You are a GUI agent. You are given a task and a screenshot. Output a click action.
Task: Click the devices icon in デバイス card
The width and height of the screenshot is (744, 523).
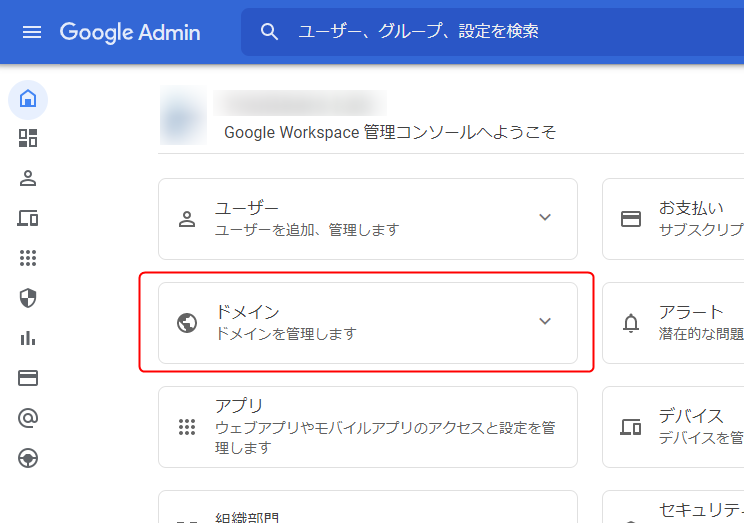(x=631, y=427)
